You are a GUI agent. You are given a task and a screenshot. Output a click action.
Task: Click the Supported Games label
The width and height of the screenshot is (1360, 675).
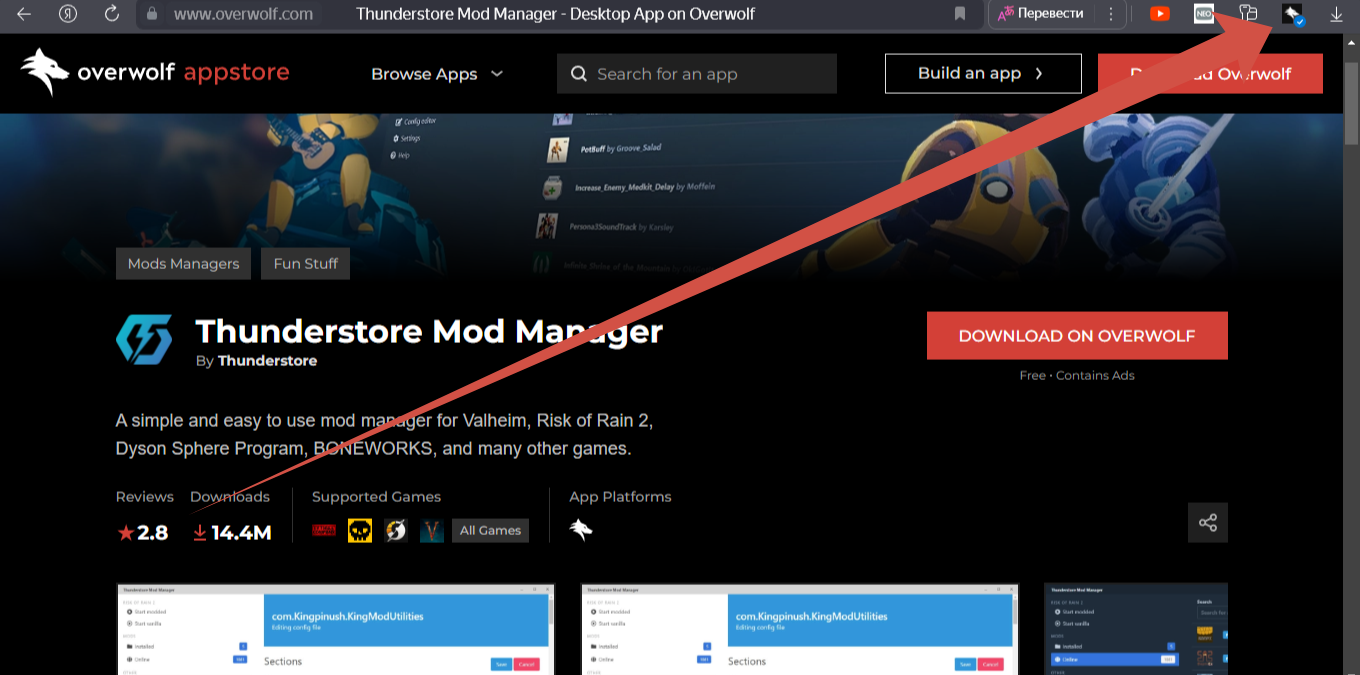(376, 497)
